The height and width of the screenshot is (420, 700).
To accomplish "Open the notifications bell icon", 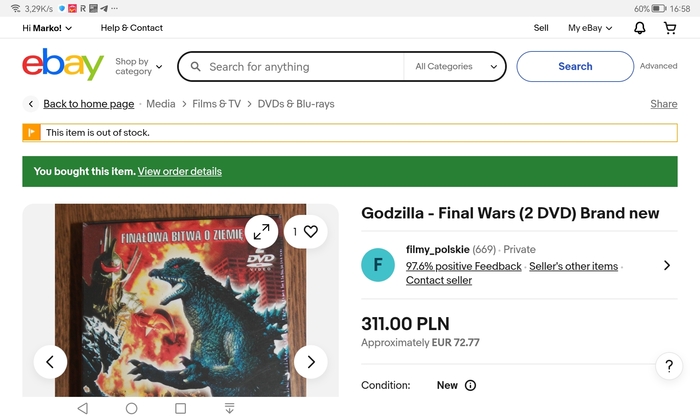I will click(x=640, y=28).
